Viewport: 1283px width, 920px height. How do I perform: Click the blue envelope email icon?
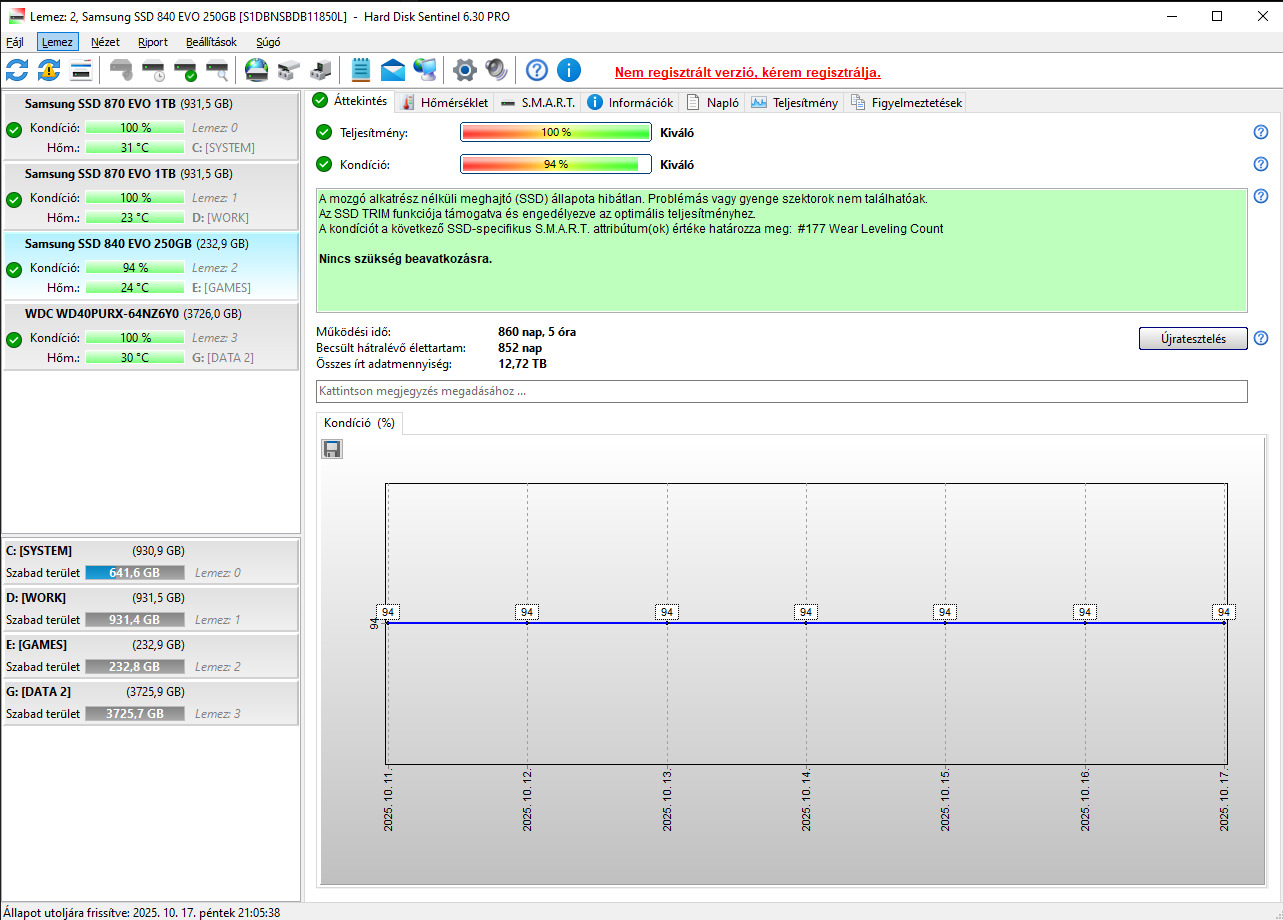(x=393, y=70)
